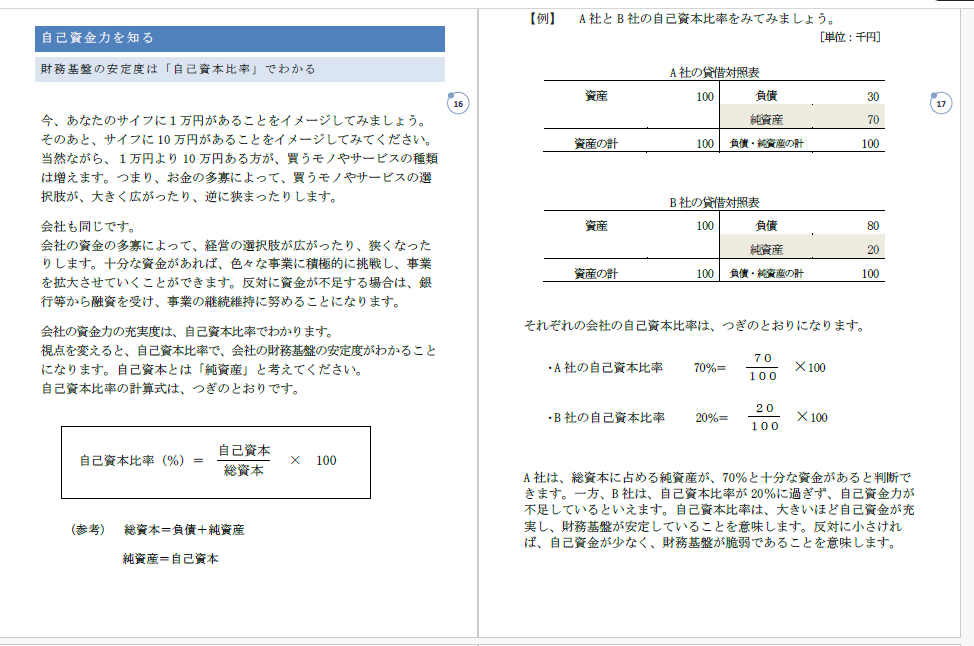Click the 負債 value 80 in B社 table
974x646 pixels.
873,226
